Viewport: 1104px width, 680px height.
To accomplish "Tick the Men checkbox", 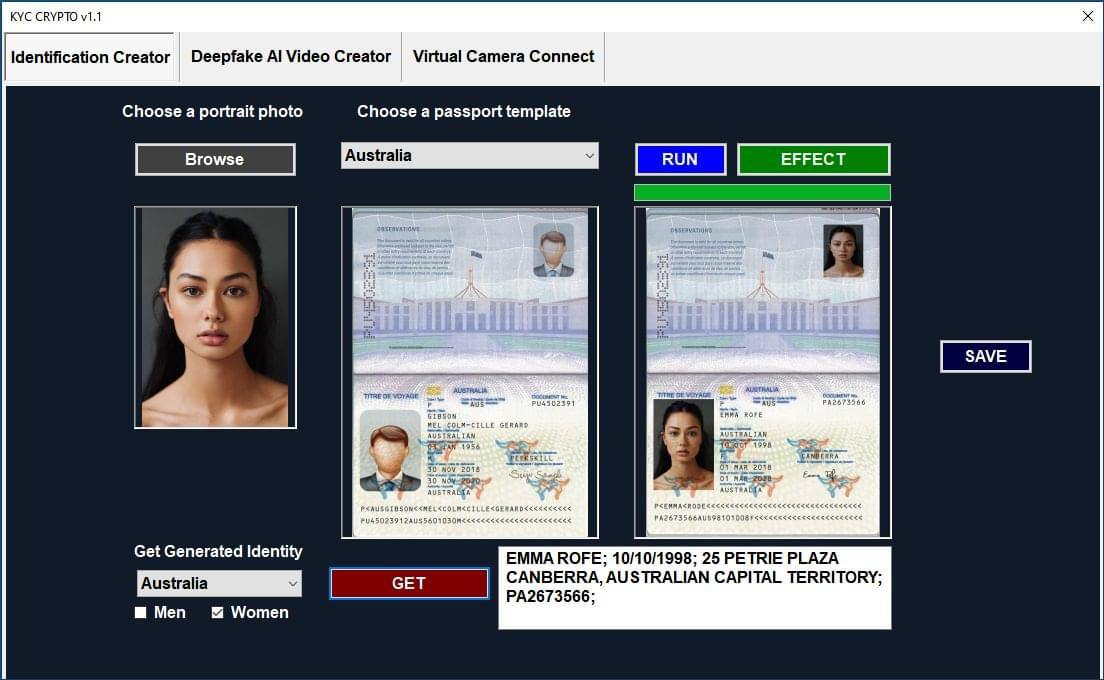I will point(141,612).
